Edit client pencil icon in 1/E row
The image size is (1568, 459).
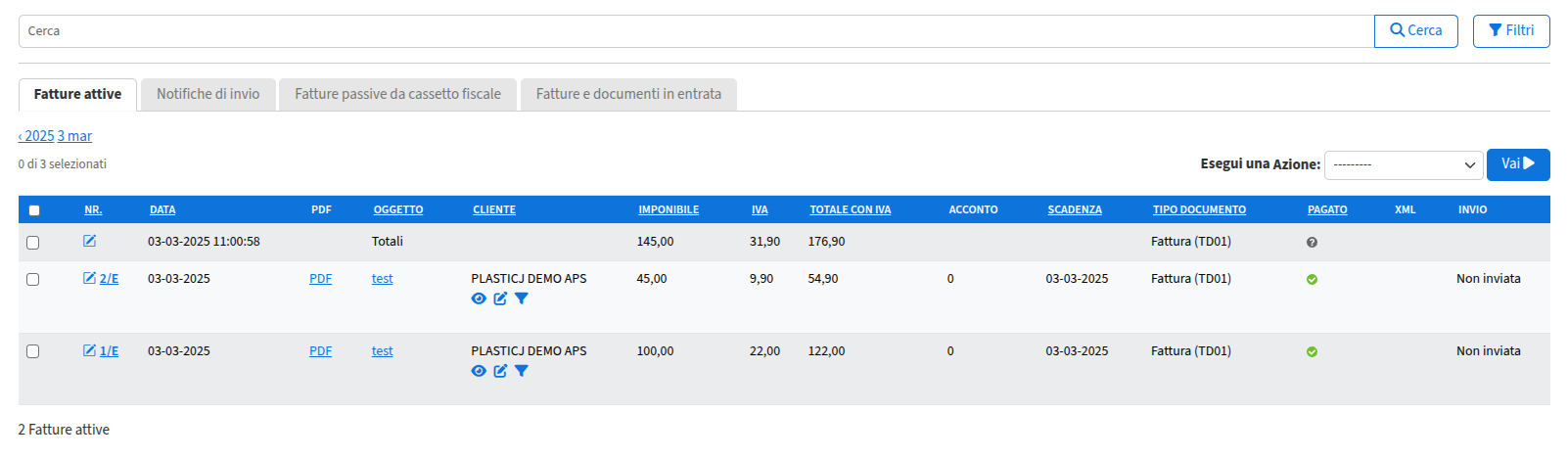500,371
